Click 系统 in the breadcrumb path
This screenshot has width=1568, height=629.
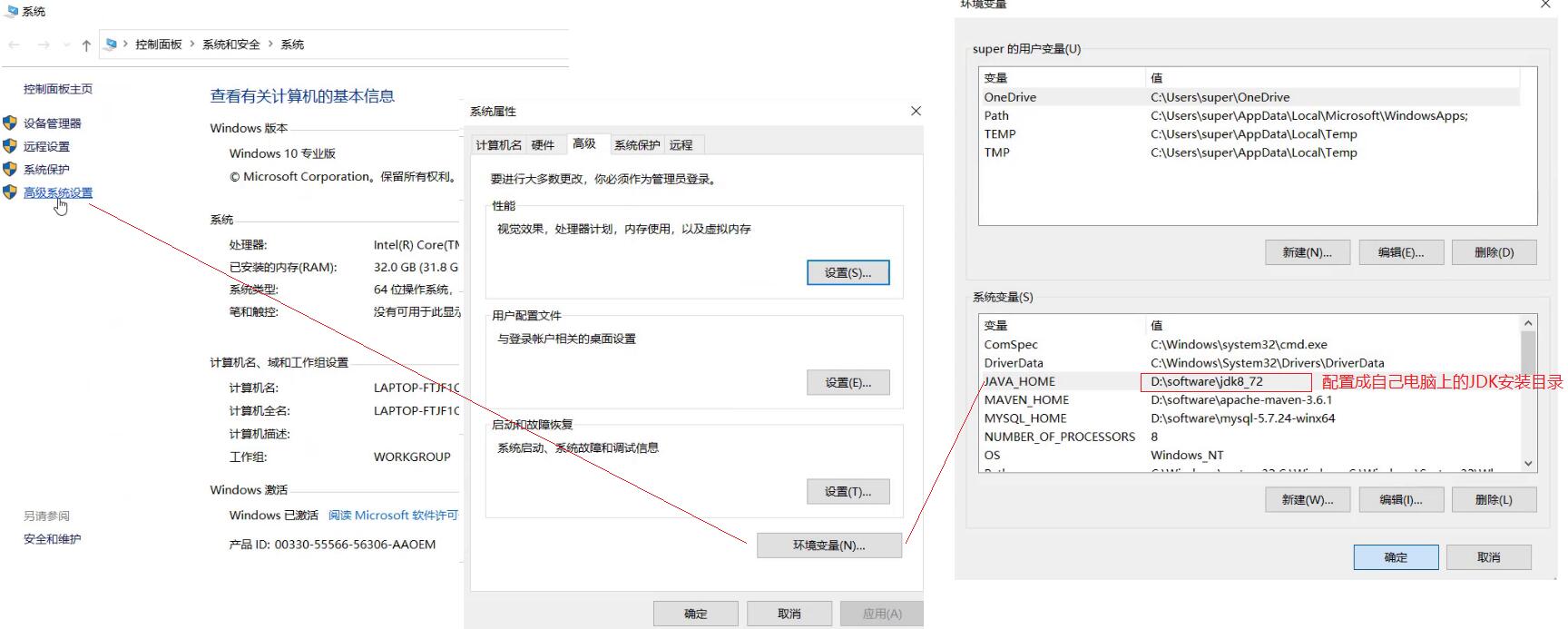tap(292, 44)
